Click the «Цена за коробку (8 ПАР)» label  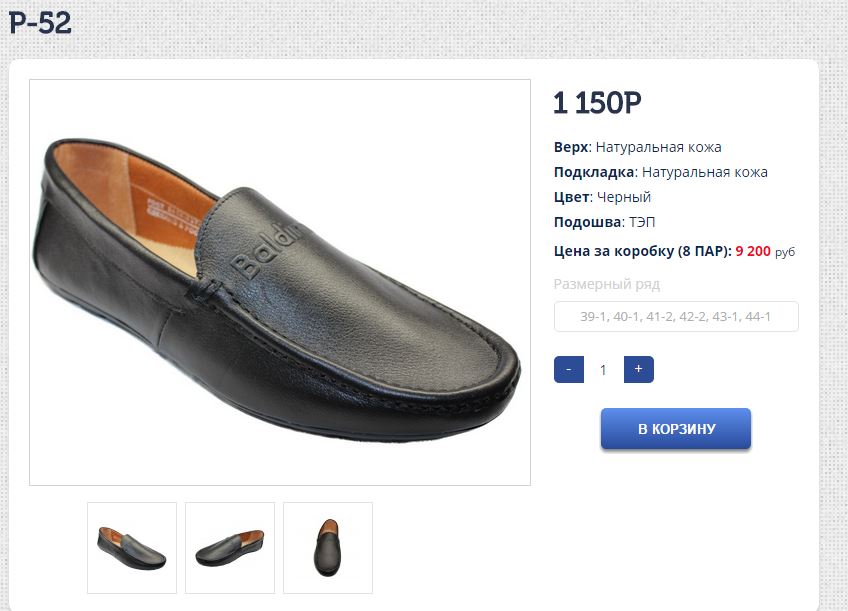coord(642,251)
